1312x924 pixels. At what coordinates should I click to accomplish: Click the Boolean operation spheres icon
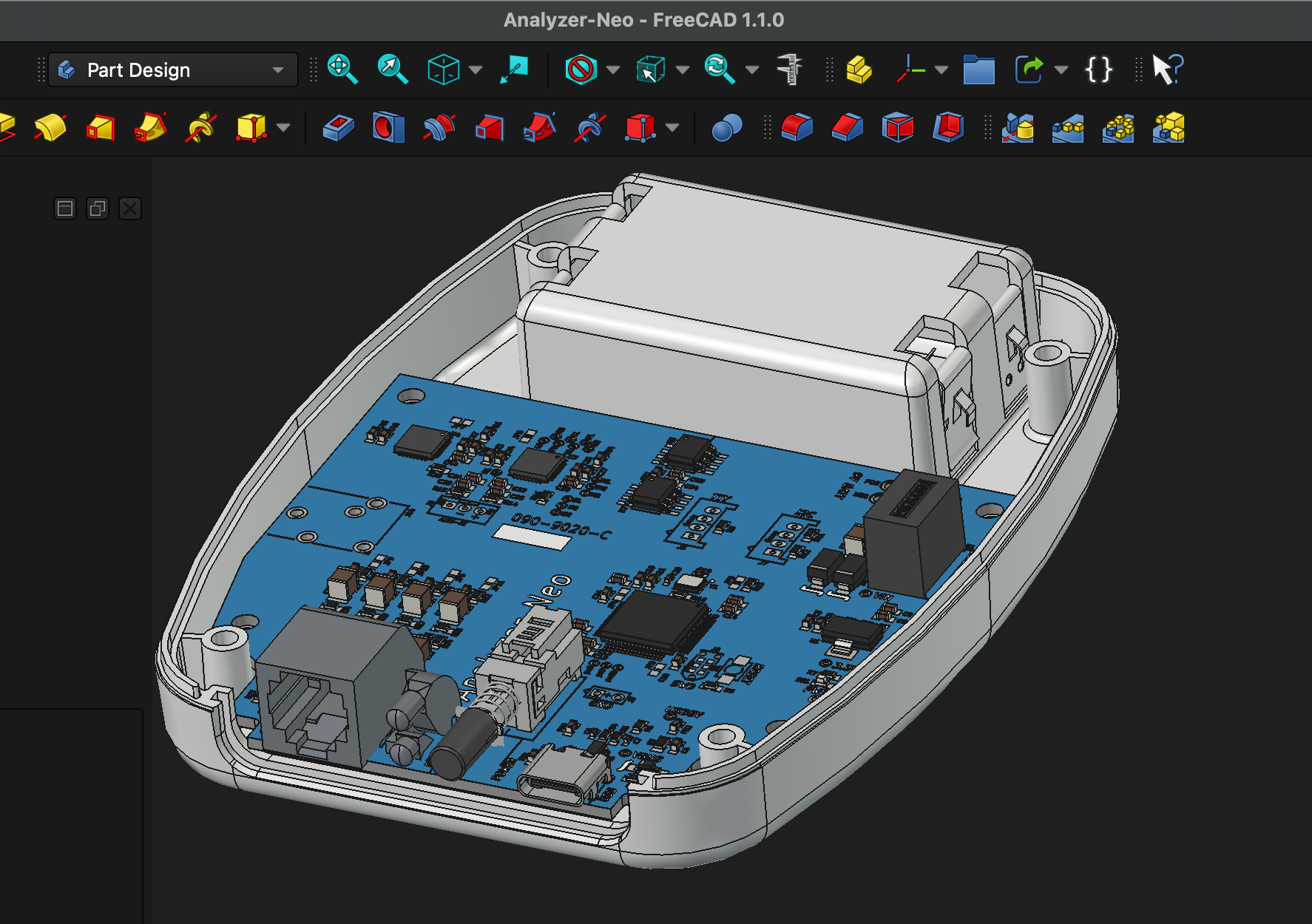(x=726, y=127)
